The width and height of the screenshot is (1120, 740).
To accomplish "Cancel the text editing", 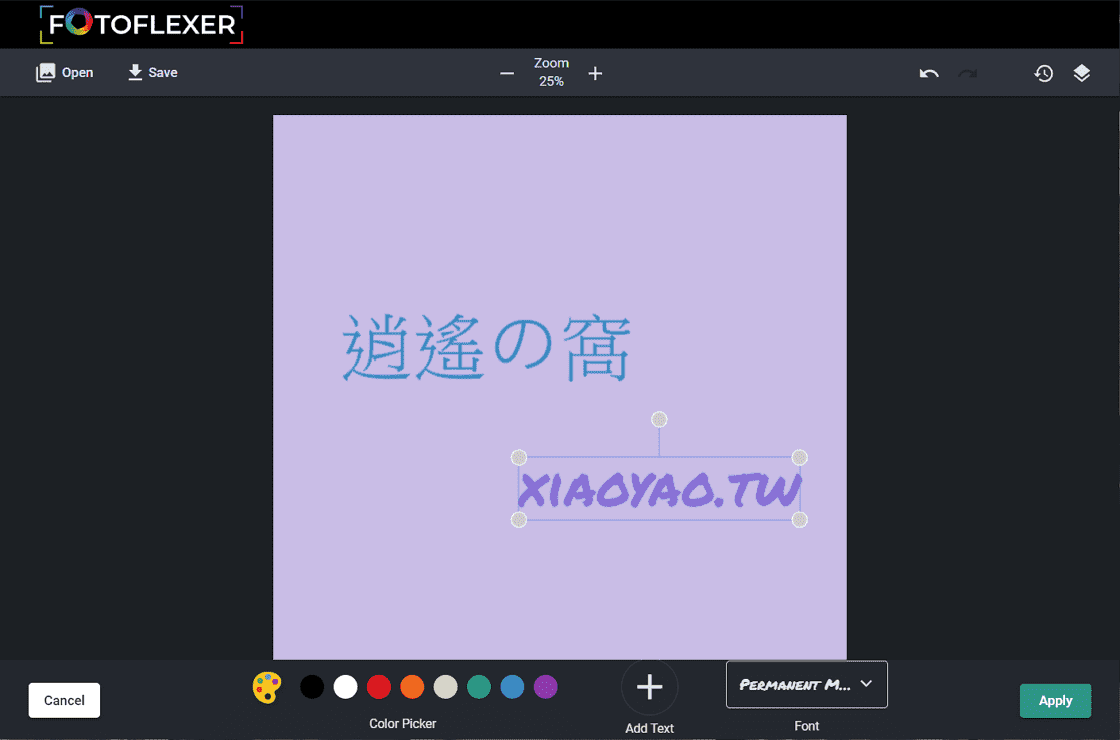I will point(64,700).
